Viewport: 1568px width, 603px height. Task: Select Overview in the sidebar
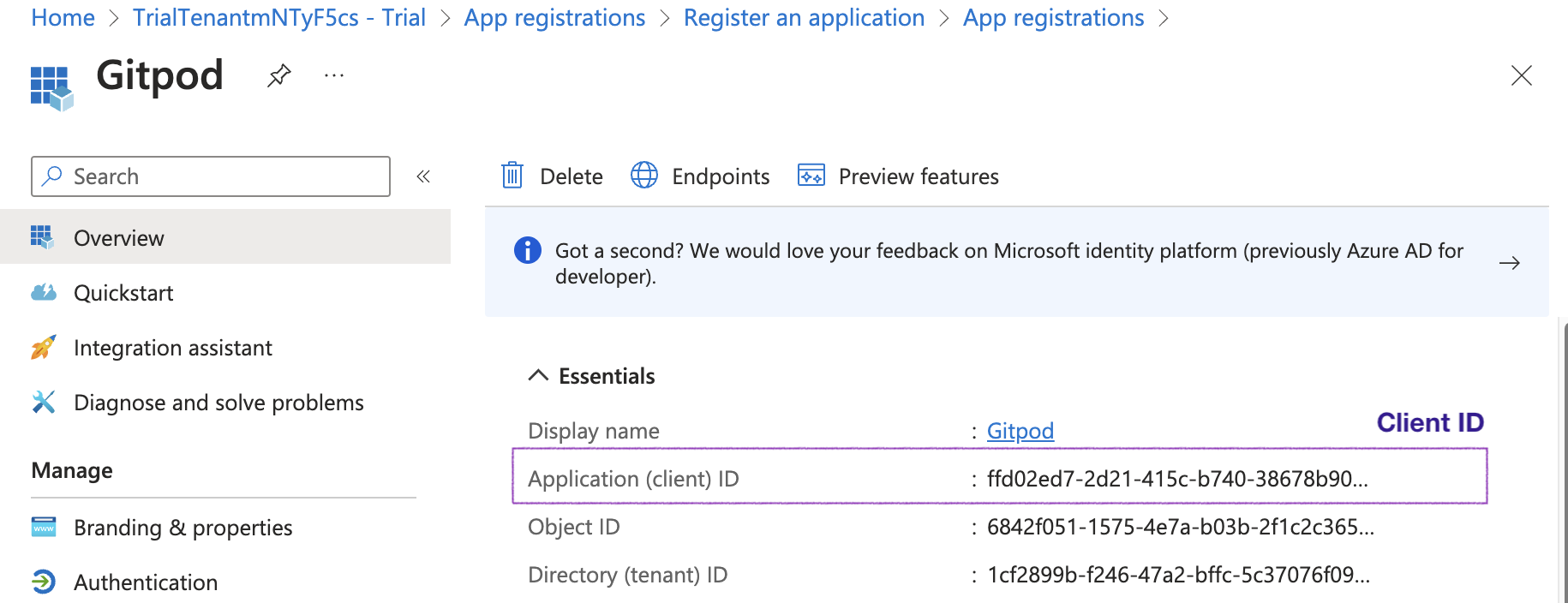pos(119,238)
